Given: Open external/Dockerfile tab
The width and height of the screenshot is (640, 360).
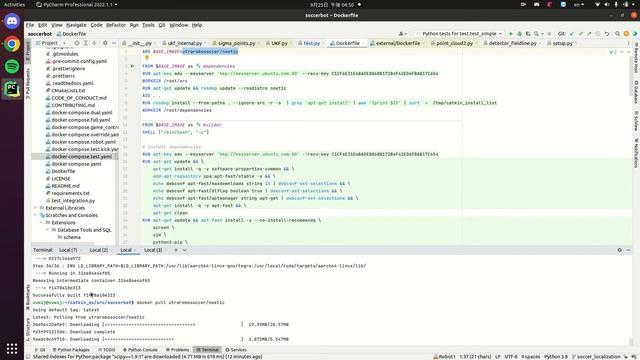Looking at the screenshot, I should pyautogui.click(x=398, y=43).
